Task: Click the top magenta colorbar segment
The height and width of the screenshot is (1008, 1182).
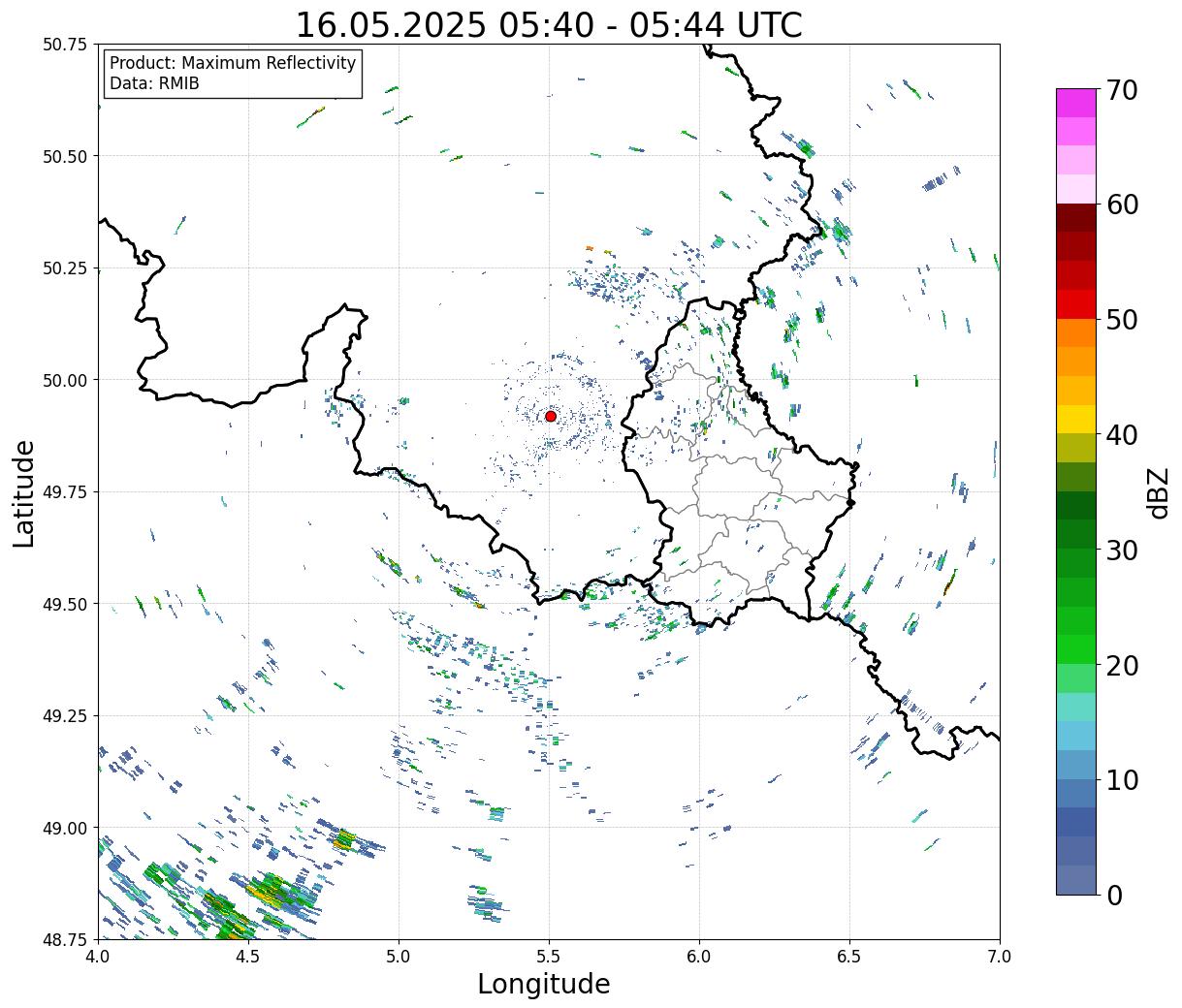Action: pos(1076,103)
